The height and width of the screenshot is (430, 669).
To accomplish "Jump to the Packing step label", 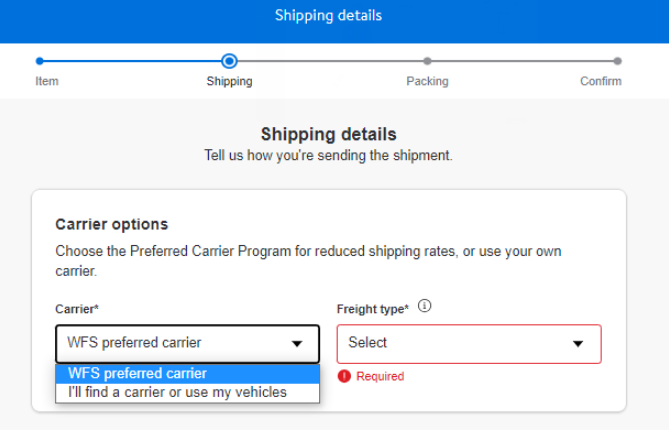I will tap(427, 81).
